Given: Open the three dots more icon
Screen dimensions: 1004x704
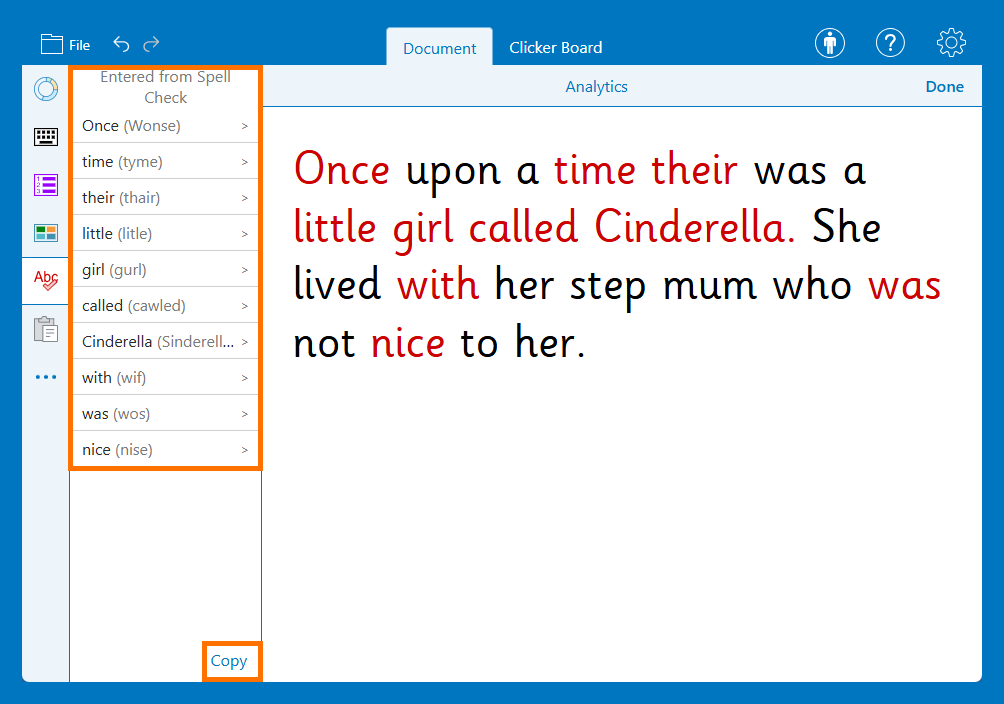Looking at the screenshot, I should tap(46, 377).
